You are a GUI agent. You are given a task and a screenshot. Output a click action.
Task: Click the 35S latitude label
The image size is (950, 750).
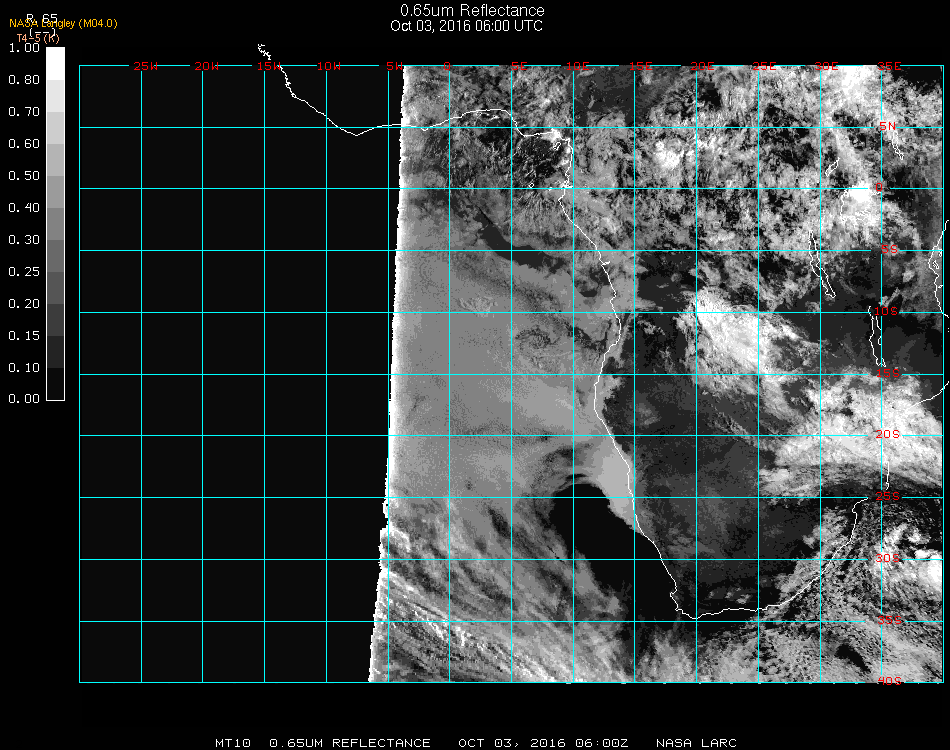(x=889, y=620)
